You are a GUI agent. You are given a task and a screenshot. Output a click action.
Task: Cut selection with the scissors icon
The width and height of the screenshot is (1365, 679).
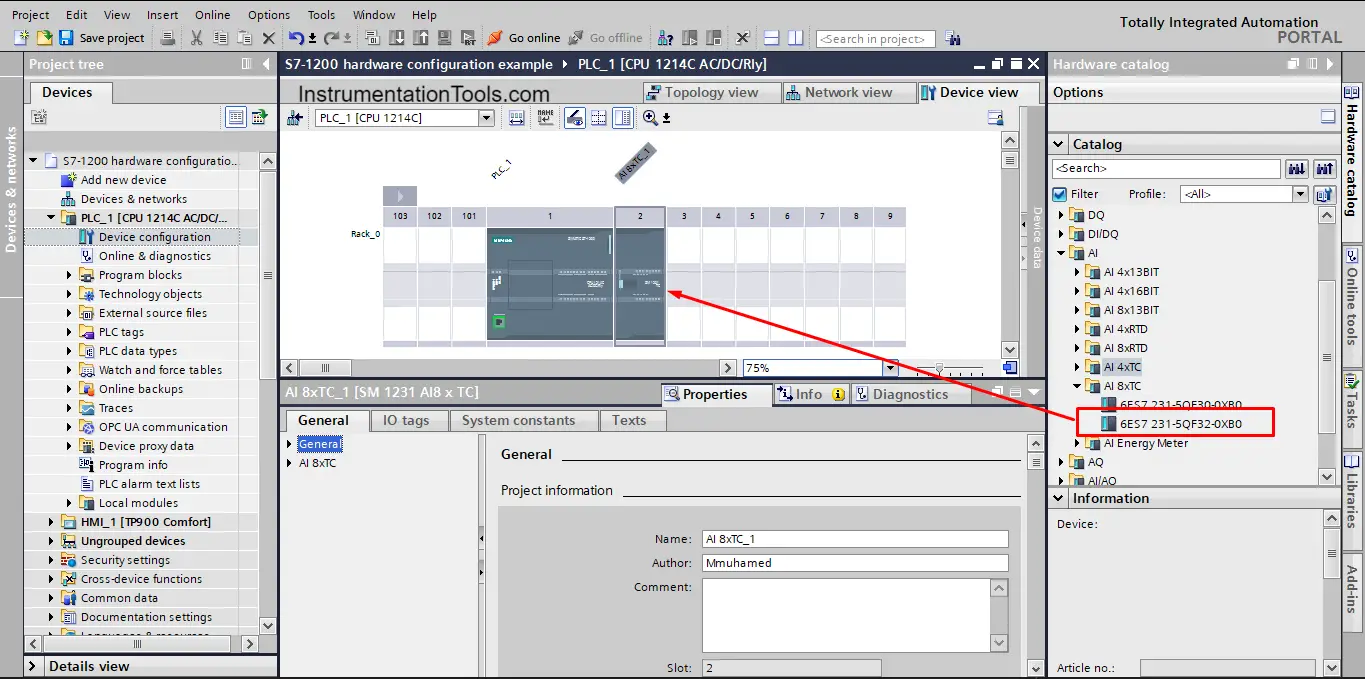[196, 38]
